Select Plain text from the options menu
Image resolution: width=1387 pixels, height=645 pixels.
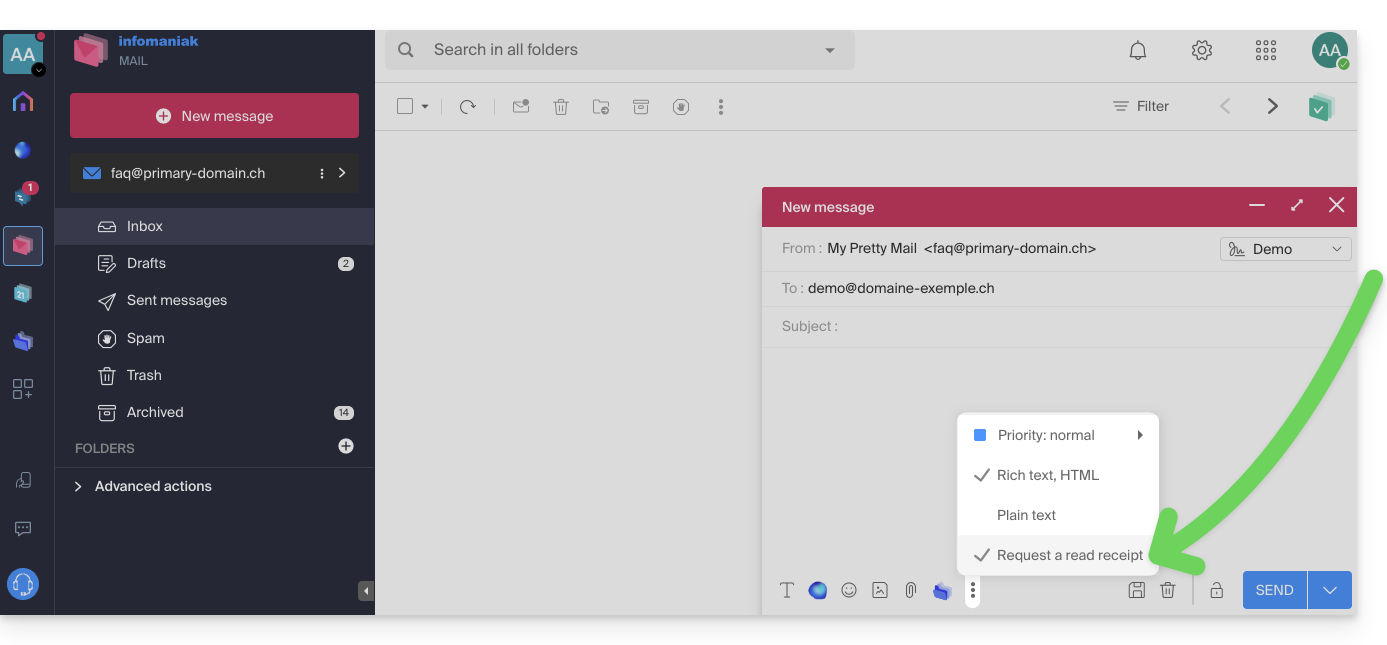tap(1026, 515)
